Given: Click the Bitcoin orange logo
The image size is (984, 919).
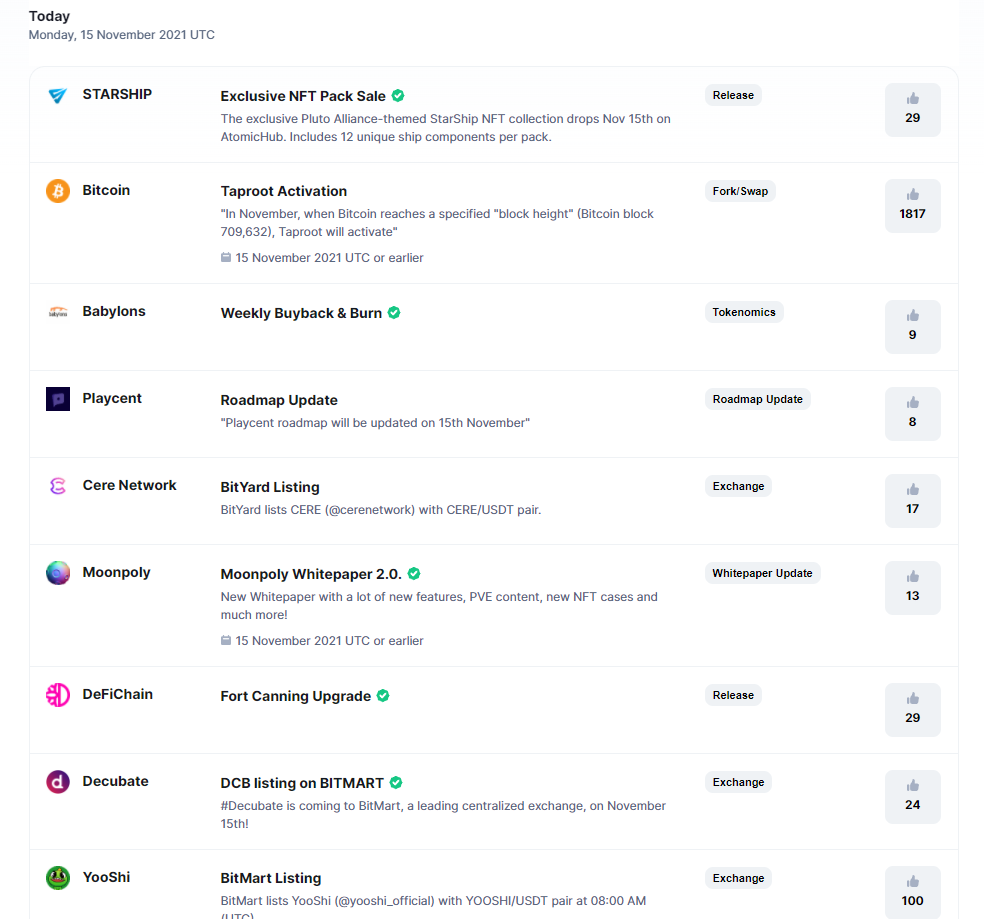Looking at the screenshot, I should 58,191.
